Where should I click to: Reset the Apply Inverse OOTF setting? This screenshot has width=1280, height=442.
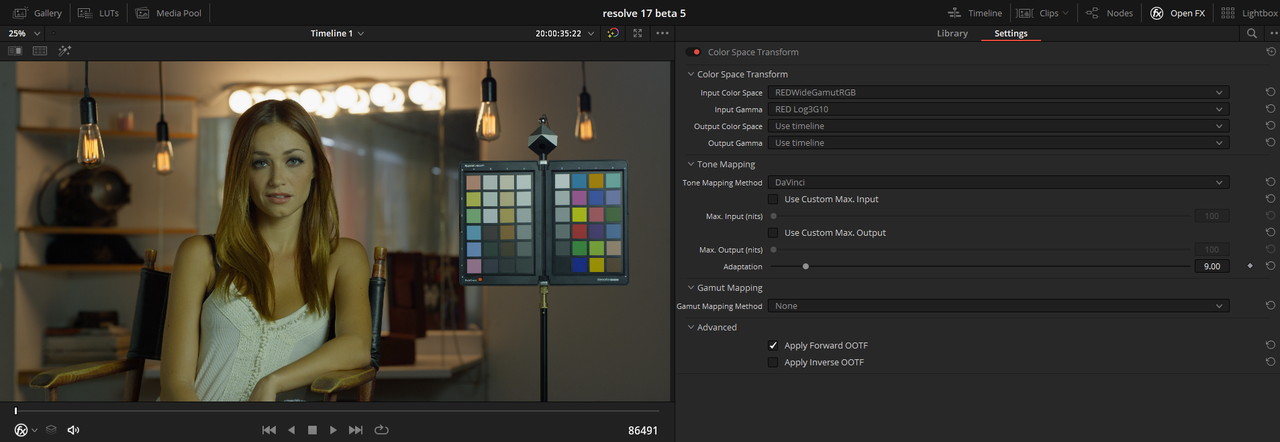click(1270, 362)
